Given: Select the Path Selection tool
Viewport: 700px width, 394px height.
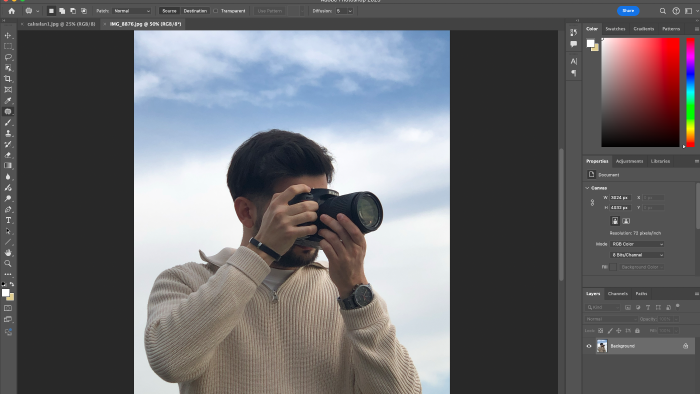Looking at the screenshot, I should (x=8, y=231).
